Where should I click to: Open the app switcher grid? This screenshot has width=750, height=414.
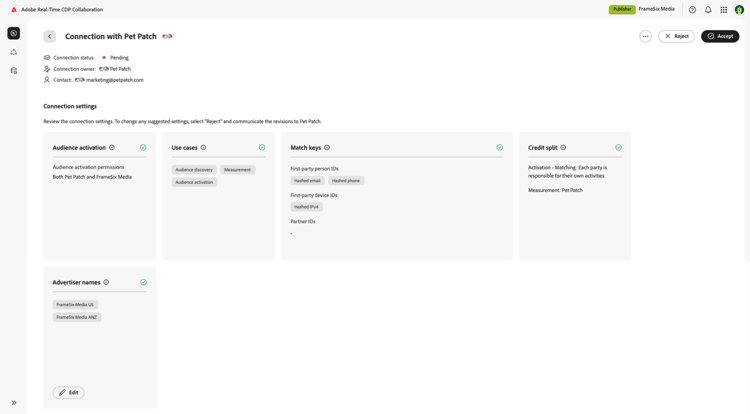(724, 10)
